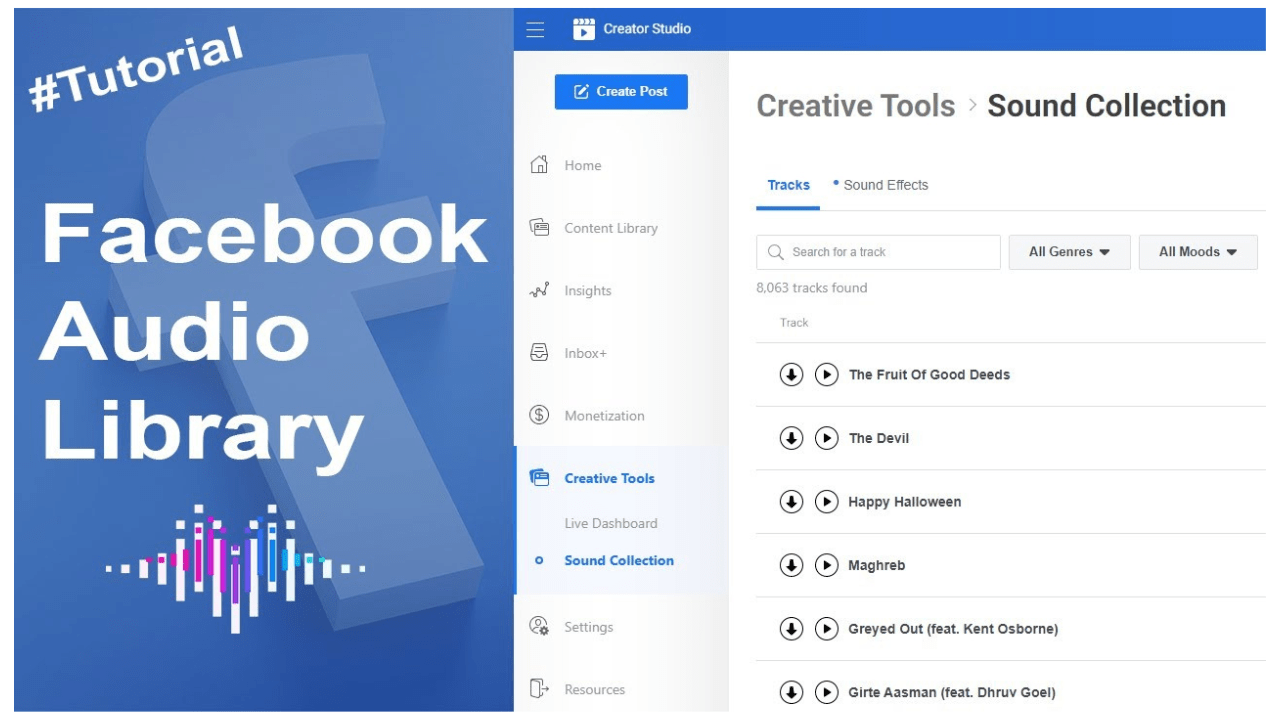The image size is (1280, 720).
Task: Click Maghreb track title
Action: click(x=877, y=566)
